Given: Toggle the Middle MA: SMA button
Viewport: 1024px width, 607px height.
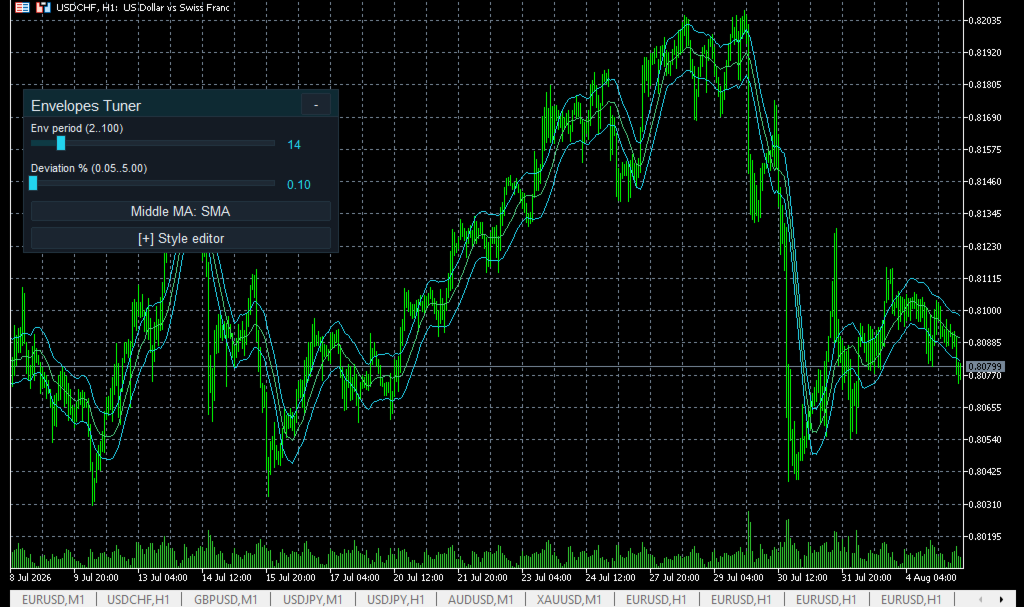Looking at the screenshot, I should click(x=181, y=211).
